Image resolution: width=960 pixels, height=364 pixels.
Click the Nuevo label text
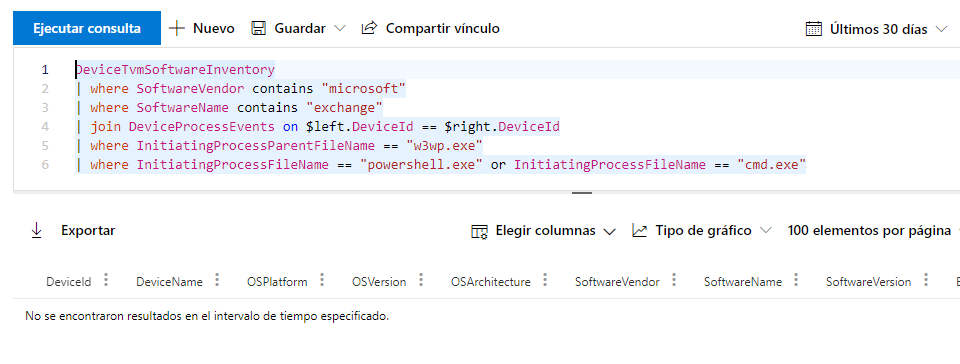[x=214, y=28]
